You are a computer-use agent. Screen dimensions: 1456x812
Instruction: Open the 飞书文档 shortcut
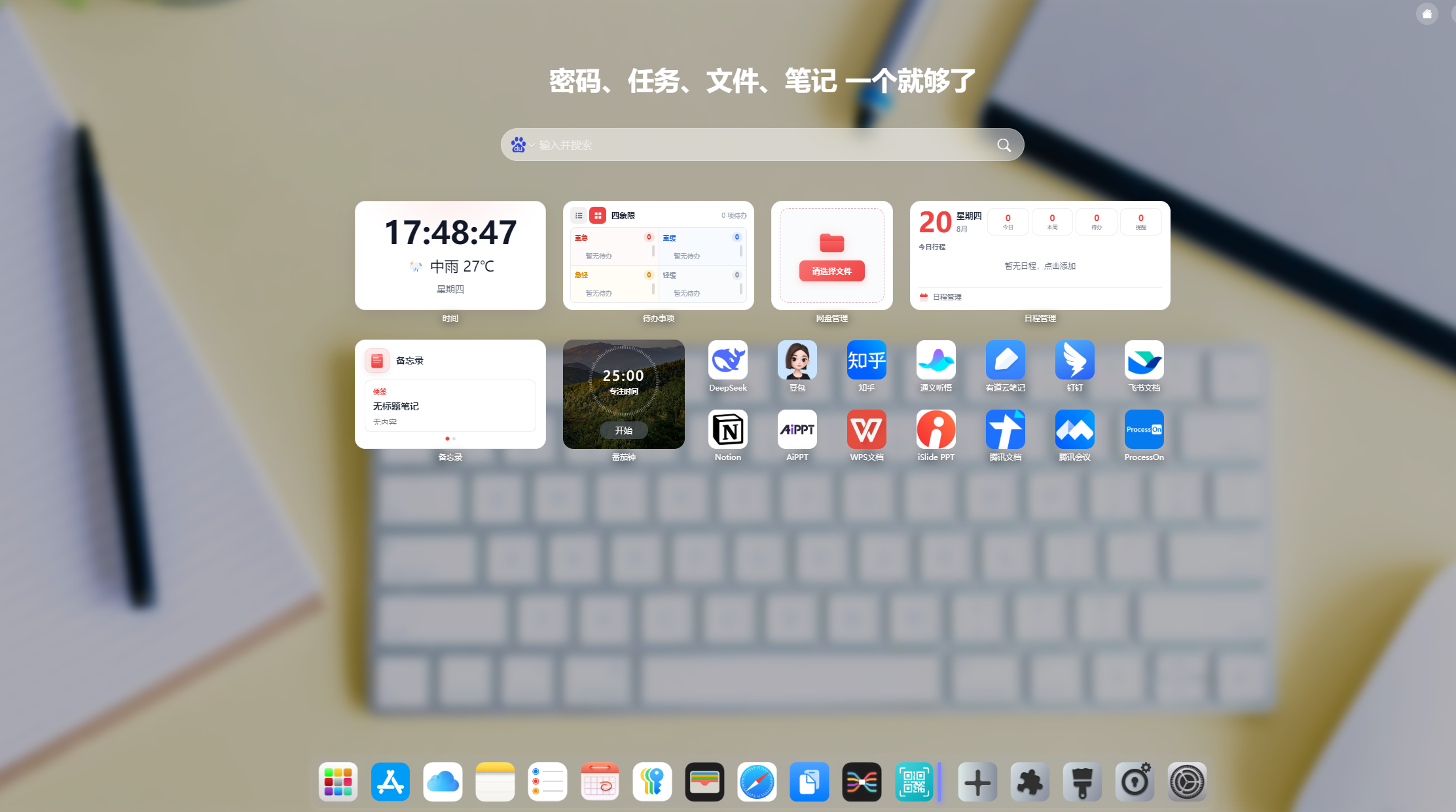(x=1144, y=360)
